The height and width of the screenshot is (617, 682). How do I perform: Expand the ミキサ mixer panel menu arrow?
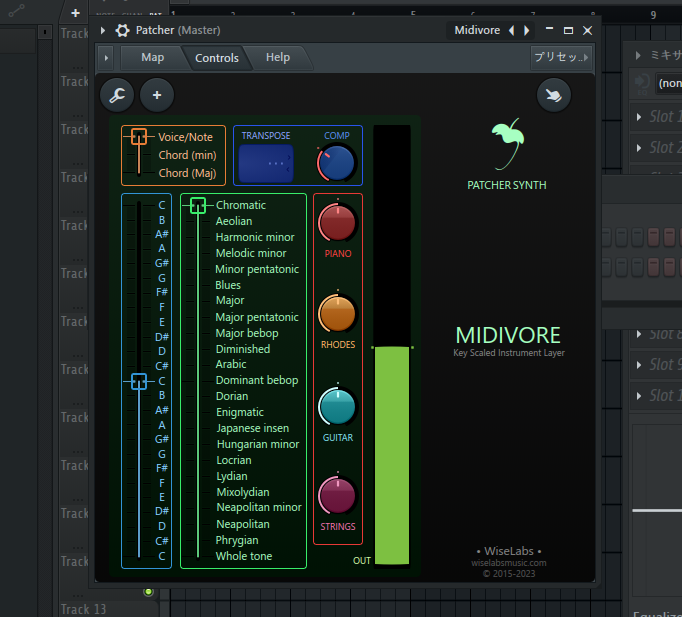pos(638,55)
